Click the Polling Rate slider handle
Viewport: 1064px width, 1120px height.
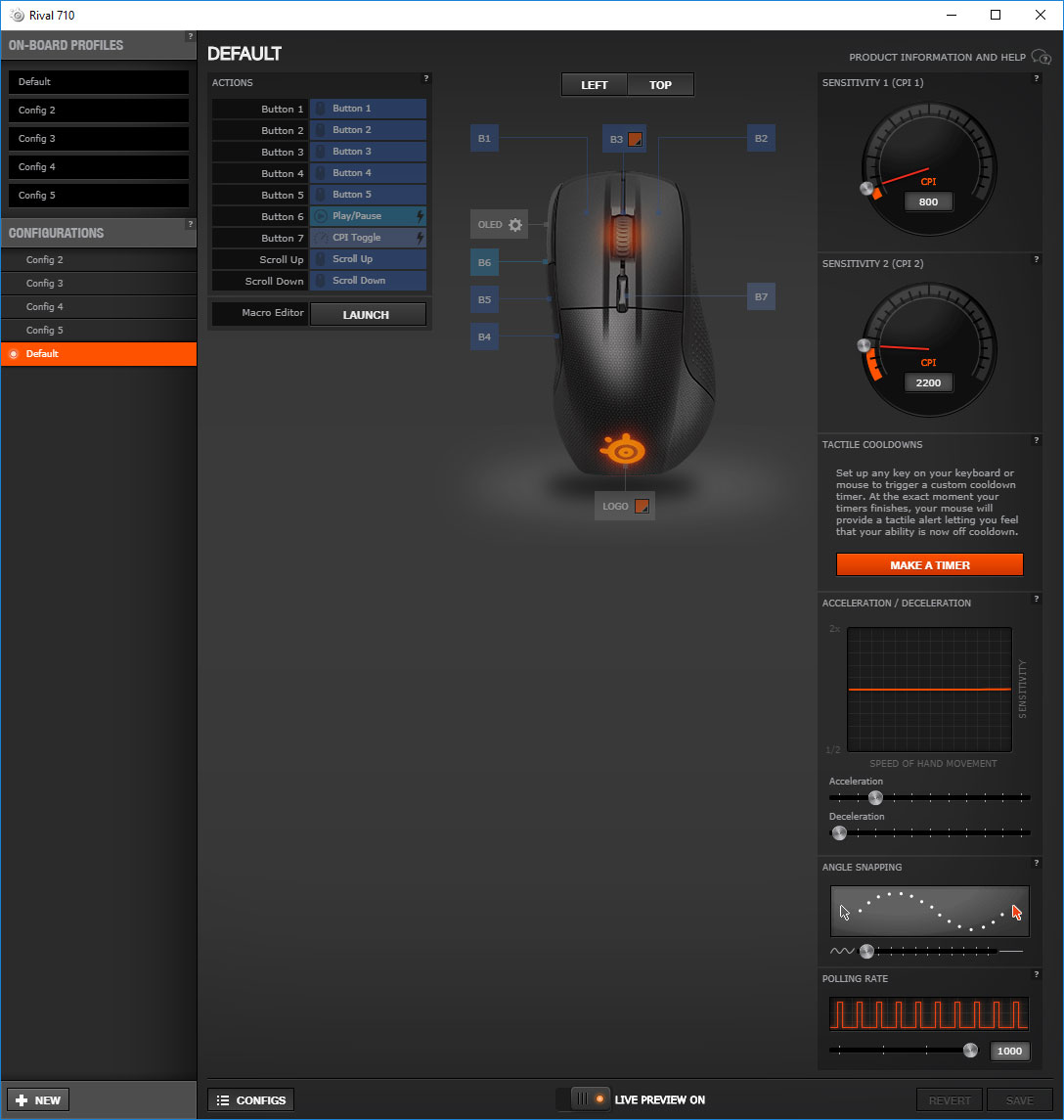coord(970,1050)
